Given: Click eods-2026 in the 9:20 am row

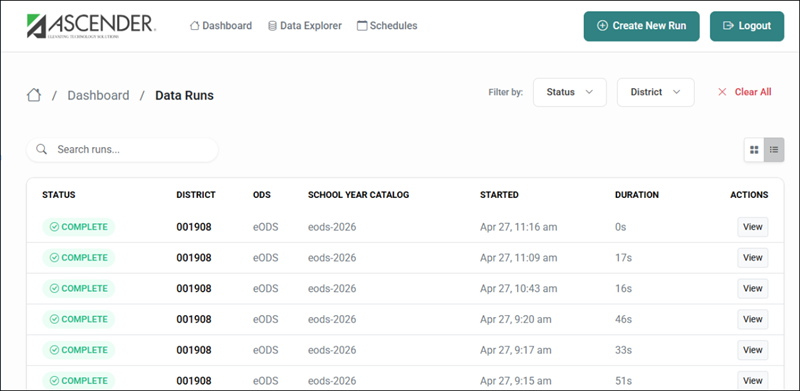Looking at the screenshot, I should click(x=332, y=320).
